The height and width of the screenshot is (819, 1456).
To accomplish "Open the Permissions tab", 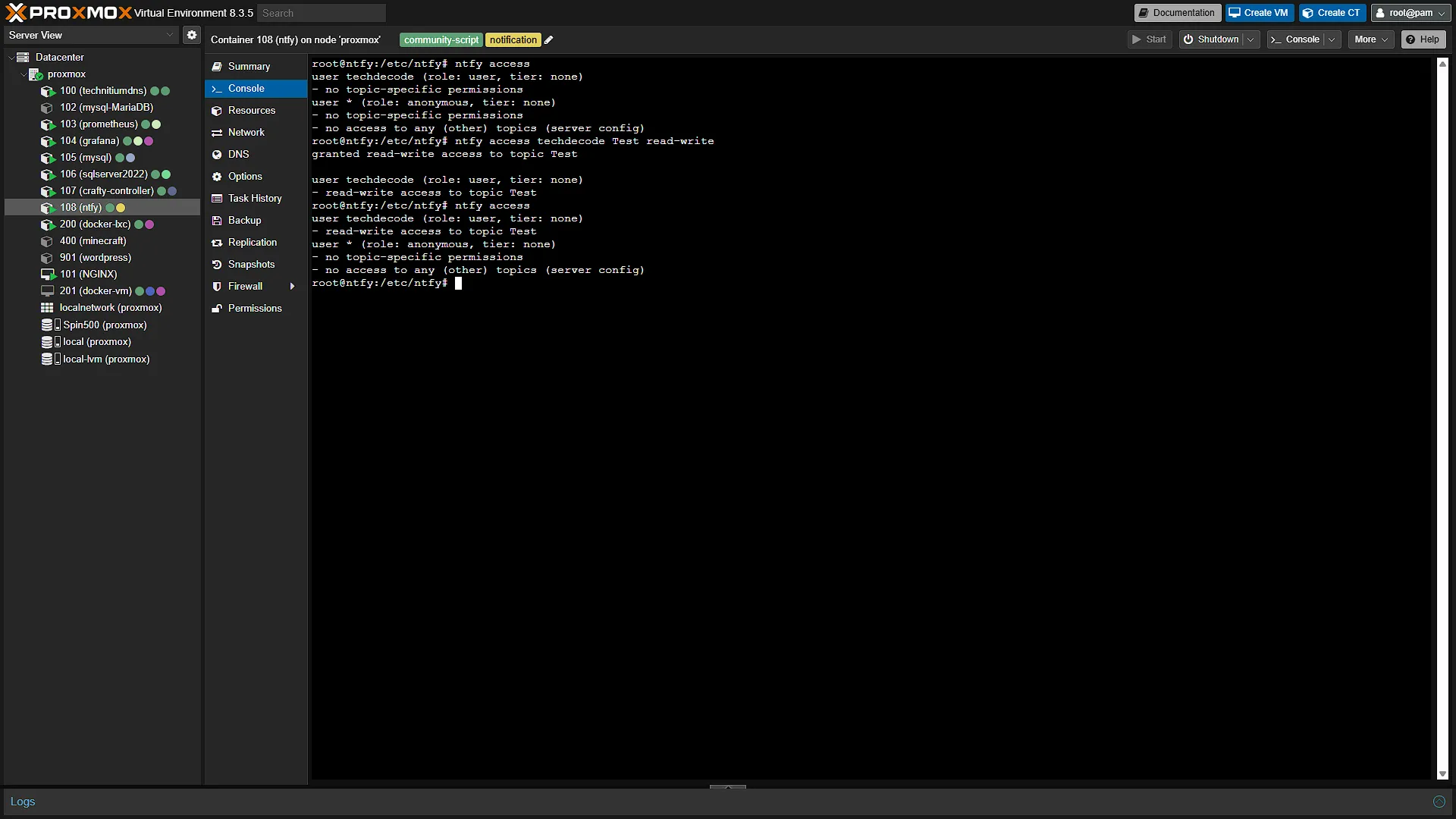I will (256, 309).
